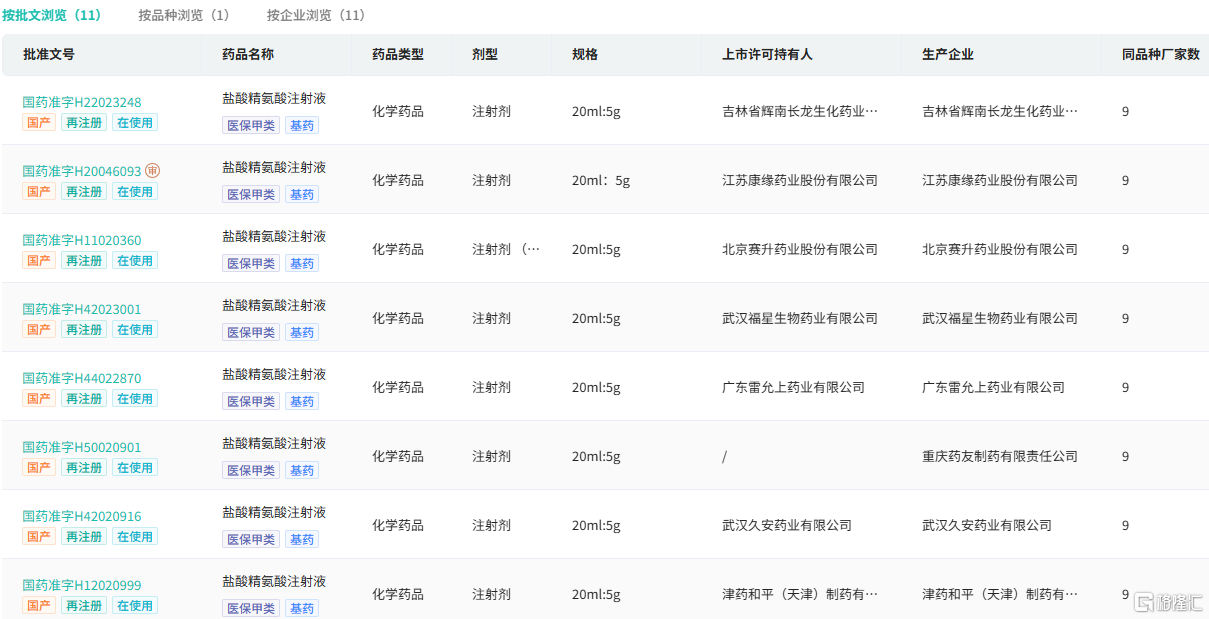This screenshot has width=1209, height=619.
Task: Click specification 20ml：5g in 江苏康缘 row
Action: coord(601,181)
